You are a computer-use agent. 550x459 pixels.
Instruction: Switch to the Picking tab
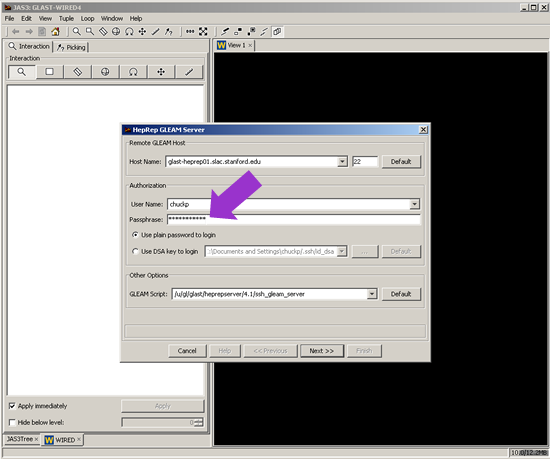[71, 47]
